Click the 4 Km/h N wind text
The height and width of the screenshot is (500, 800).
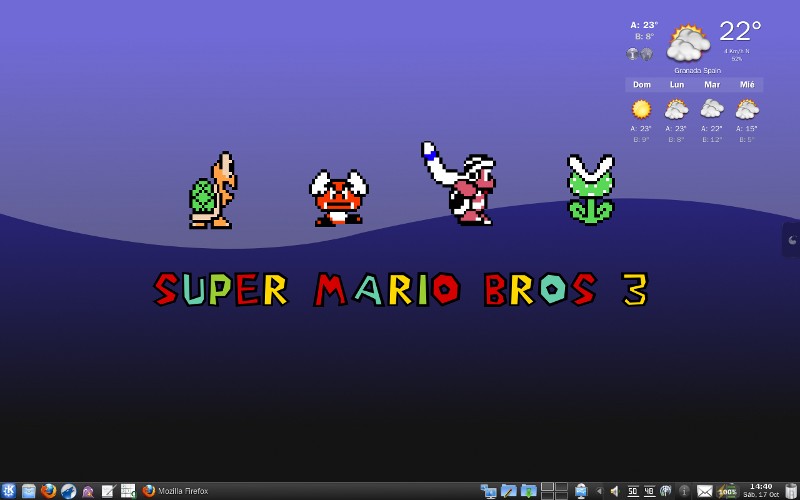pyautogui.click(x=737, y=52)
